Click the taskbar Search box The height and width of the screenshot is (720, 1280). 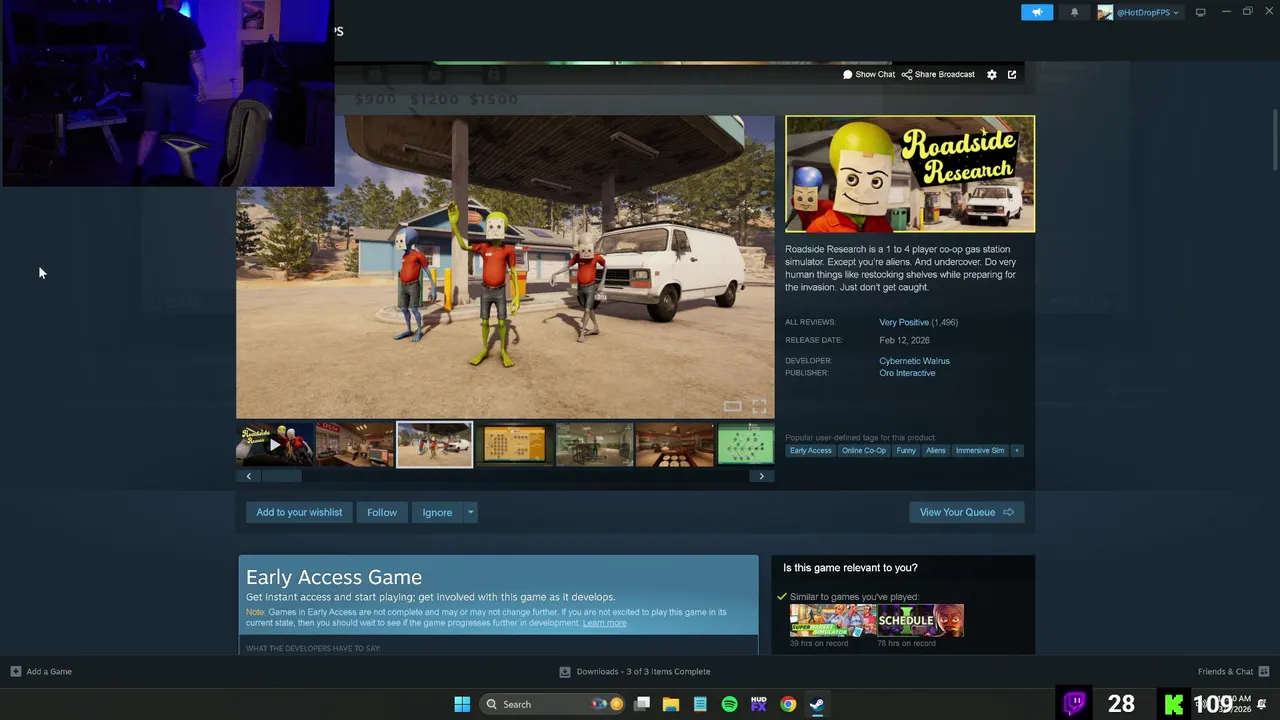tap(553, 704)
